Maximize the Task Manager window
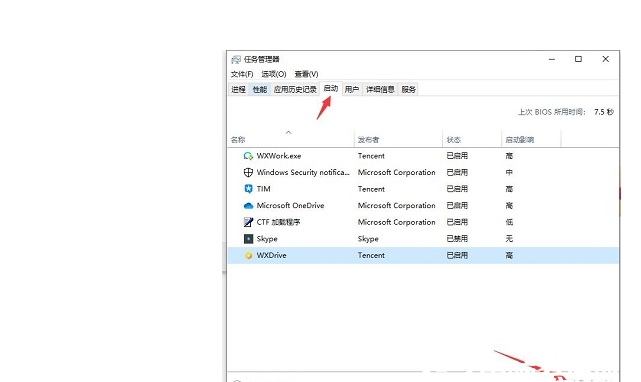Viewport: 641px width, 382px height. pos(578,59)
